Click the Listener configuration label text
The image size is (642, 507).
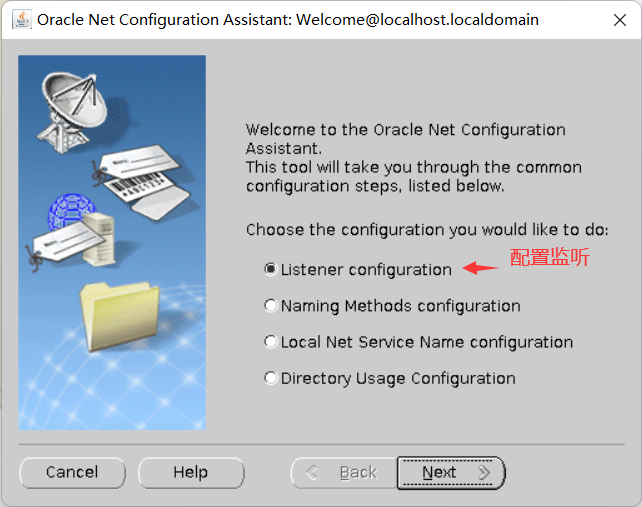tap(366, 270)
